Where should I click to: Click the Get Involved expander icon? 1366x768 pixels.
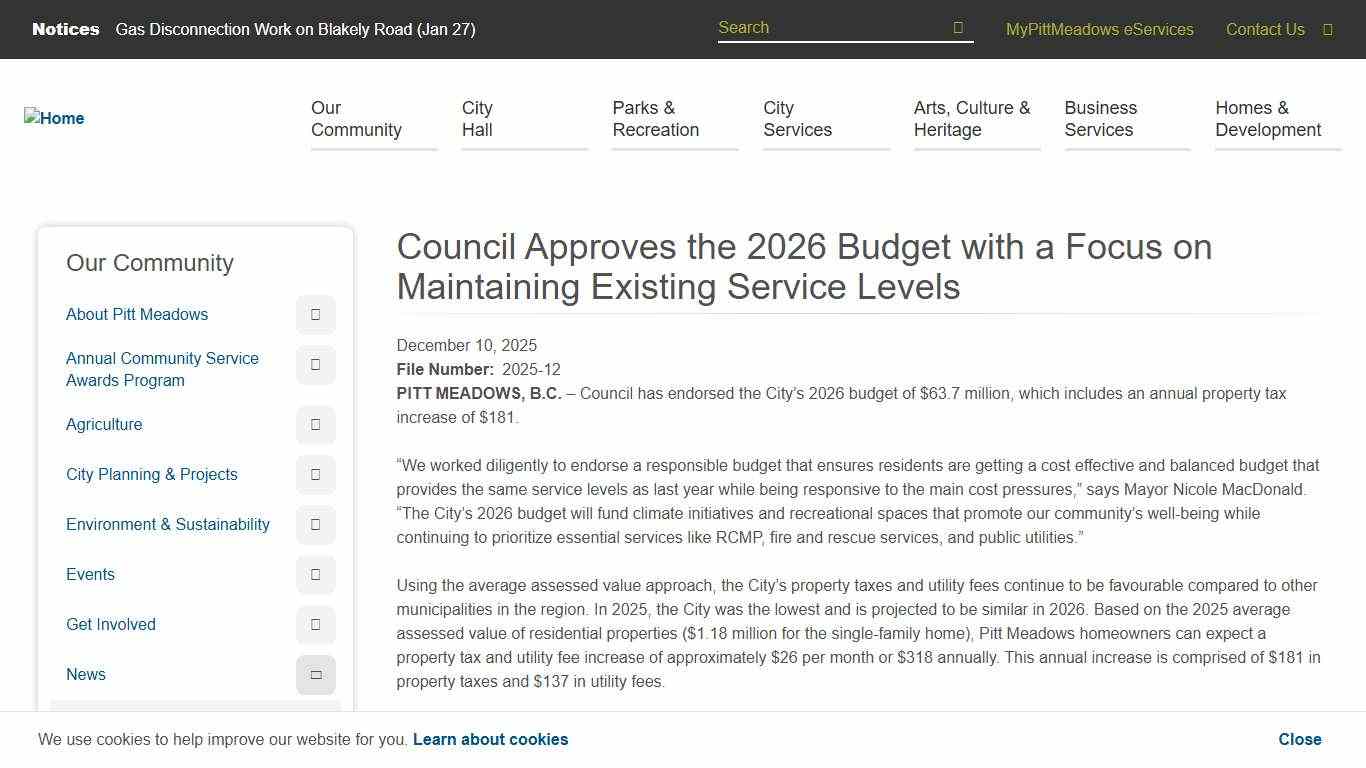[315, 624]
